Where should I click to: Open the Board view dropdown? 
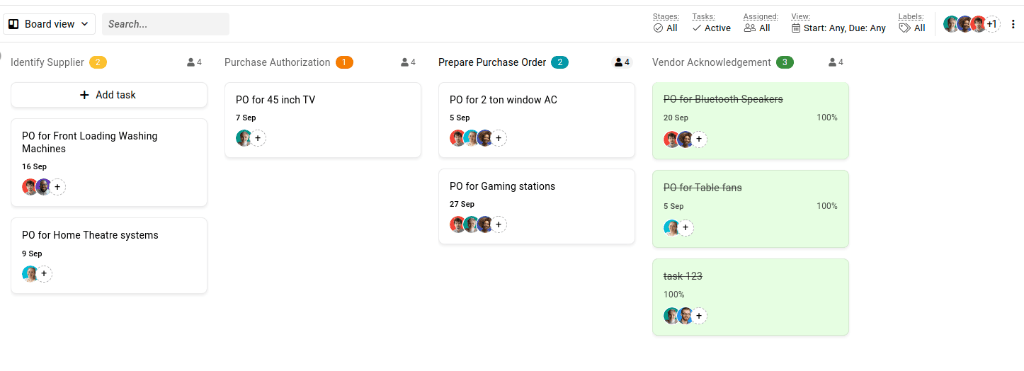point(50,24)
